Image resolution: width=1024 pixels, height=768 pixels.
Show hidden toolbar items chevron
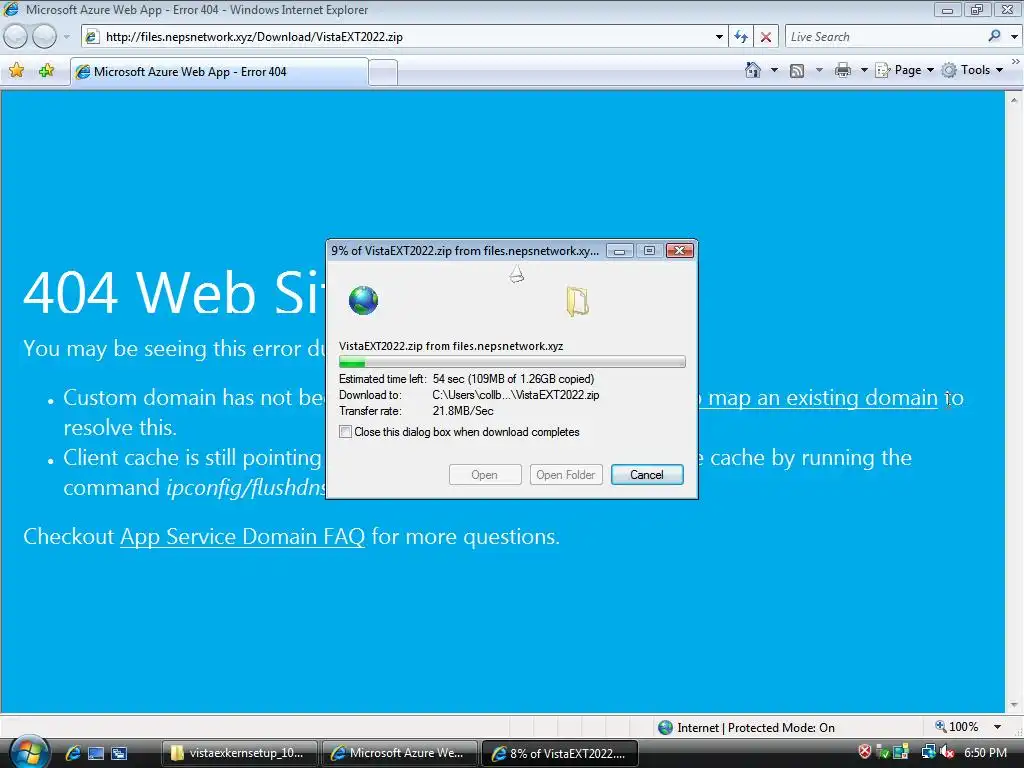click(x=1016, y=61)
